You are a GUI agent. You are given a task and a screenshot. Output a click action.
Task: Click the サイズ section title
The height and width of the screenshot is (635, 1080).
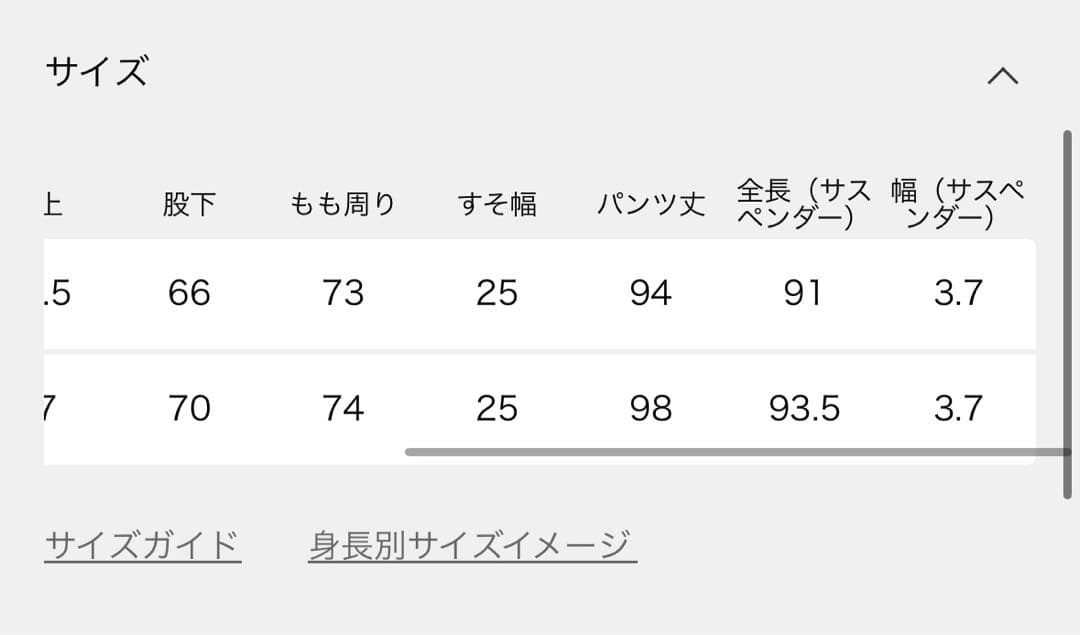point(97,72)
